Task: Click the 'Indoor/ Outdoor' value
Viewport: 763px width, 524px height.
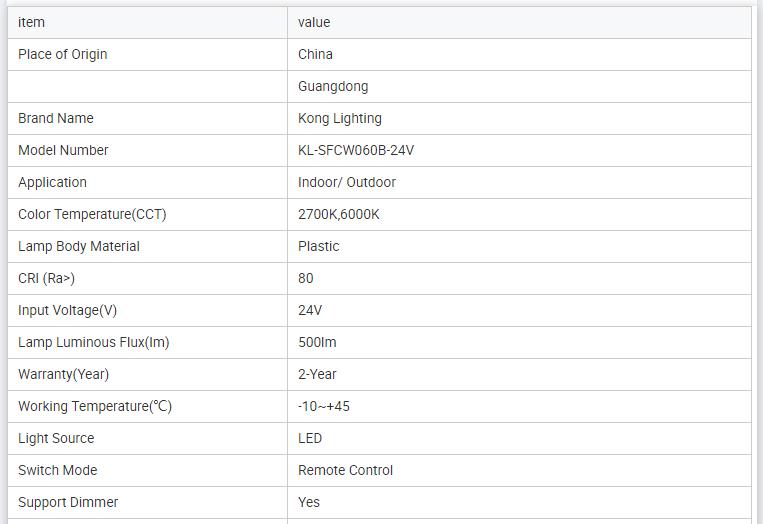Action: click(x=347, y=182)
